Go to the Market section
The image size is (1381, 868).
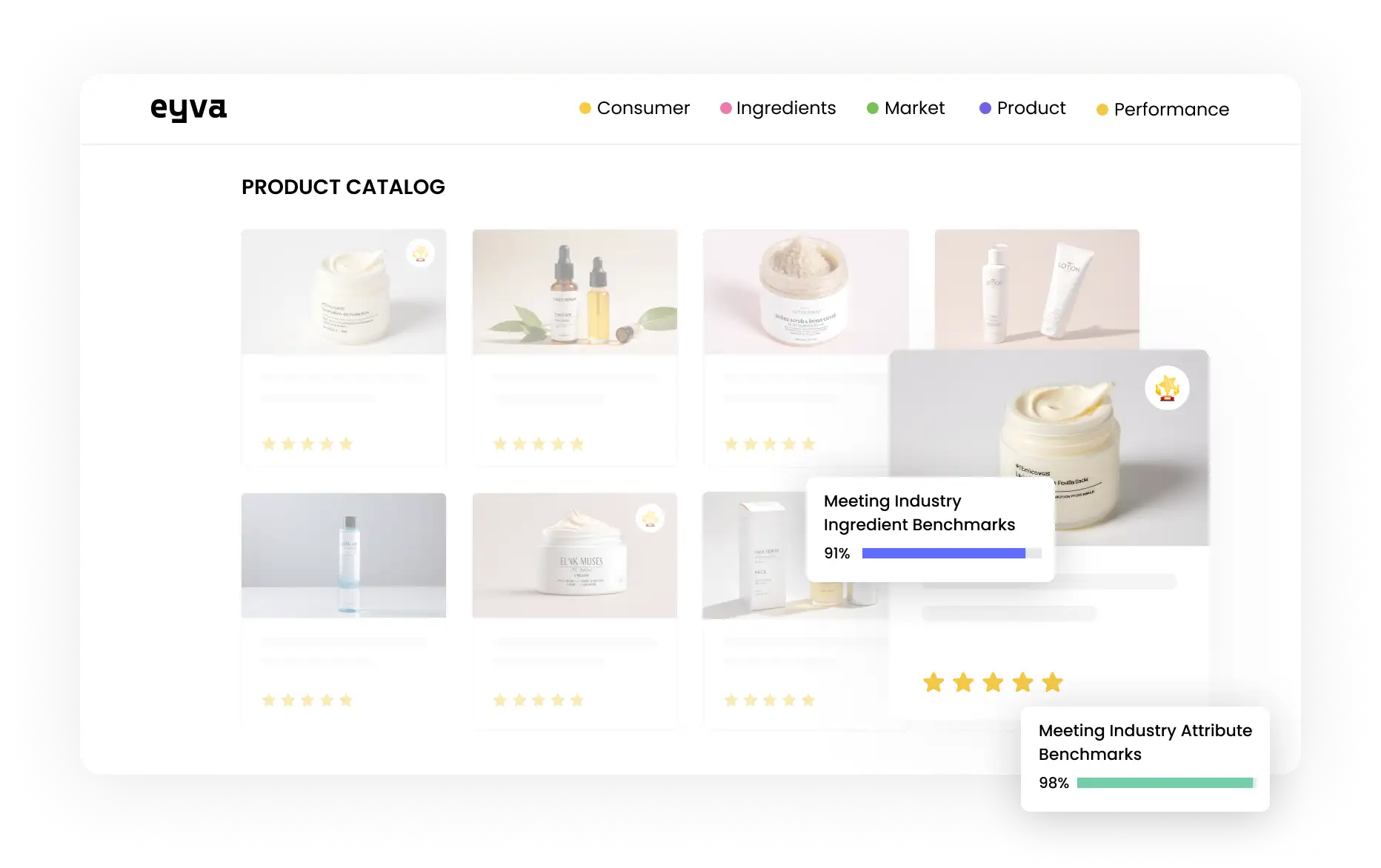tap(914, 108)
